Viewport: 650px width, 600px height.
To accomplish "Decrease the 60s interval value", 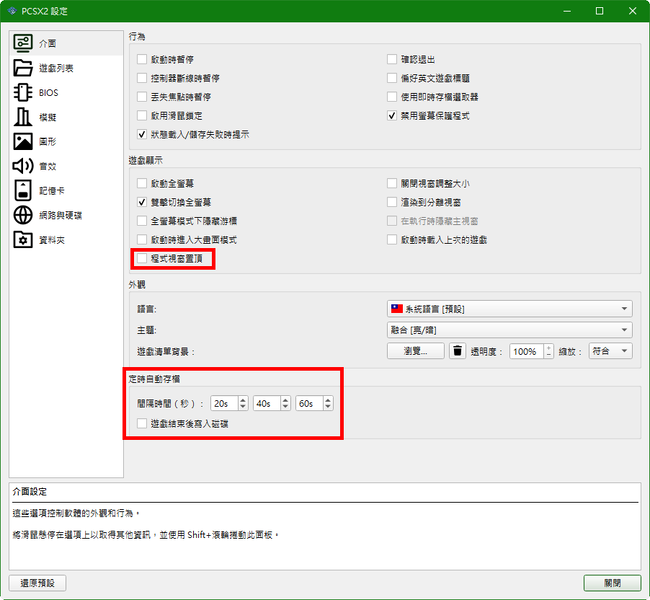I will click(328, 407).
